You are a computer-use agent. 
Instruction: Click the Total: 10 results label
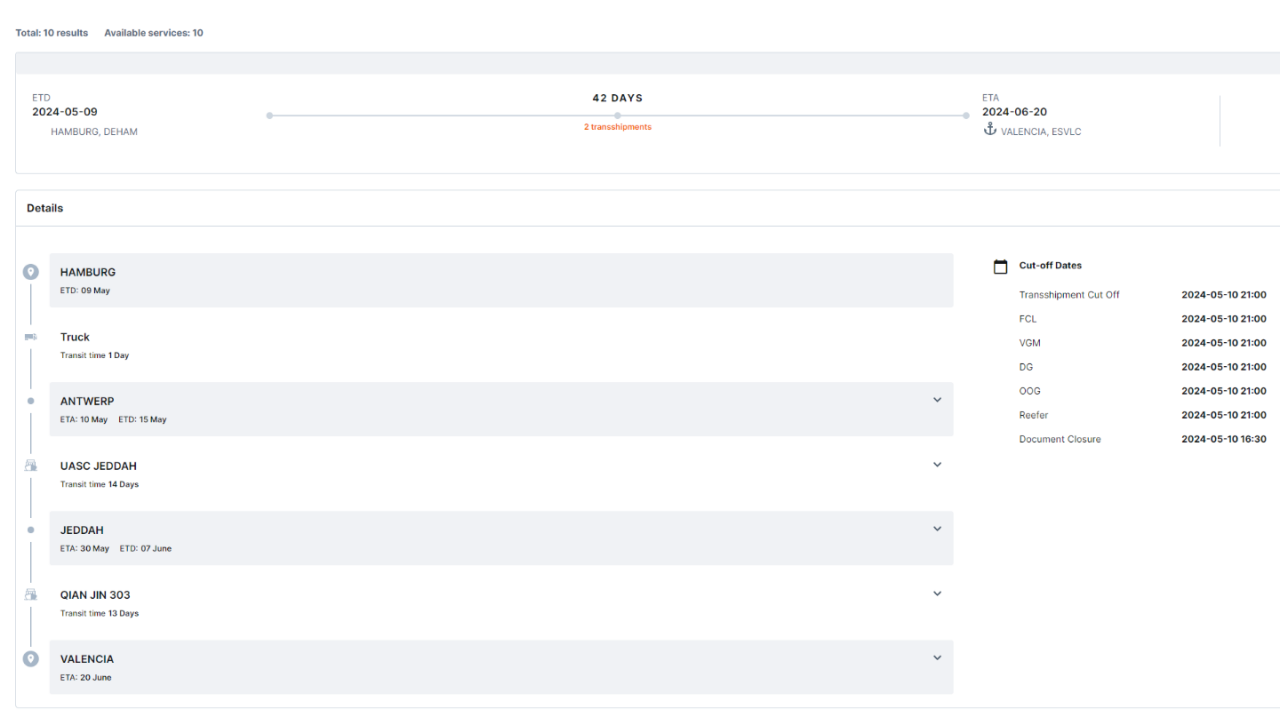(51, 32)
